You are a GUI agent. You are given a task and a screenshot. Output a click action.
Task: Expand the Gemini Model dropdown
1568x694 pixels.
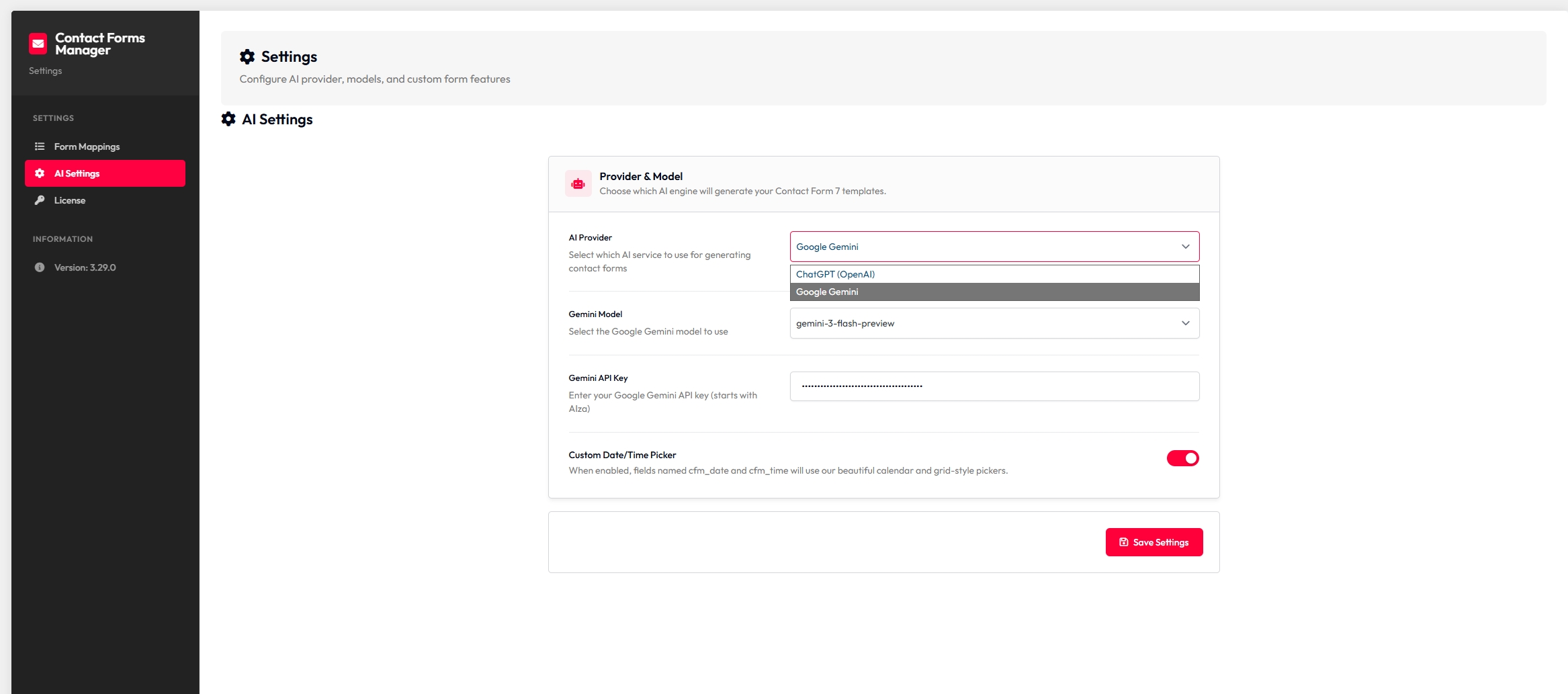(994, 323)
